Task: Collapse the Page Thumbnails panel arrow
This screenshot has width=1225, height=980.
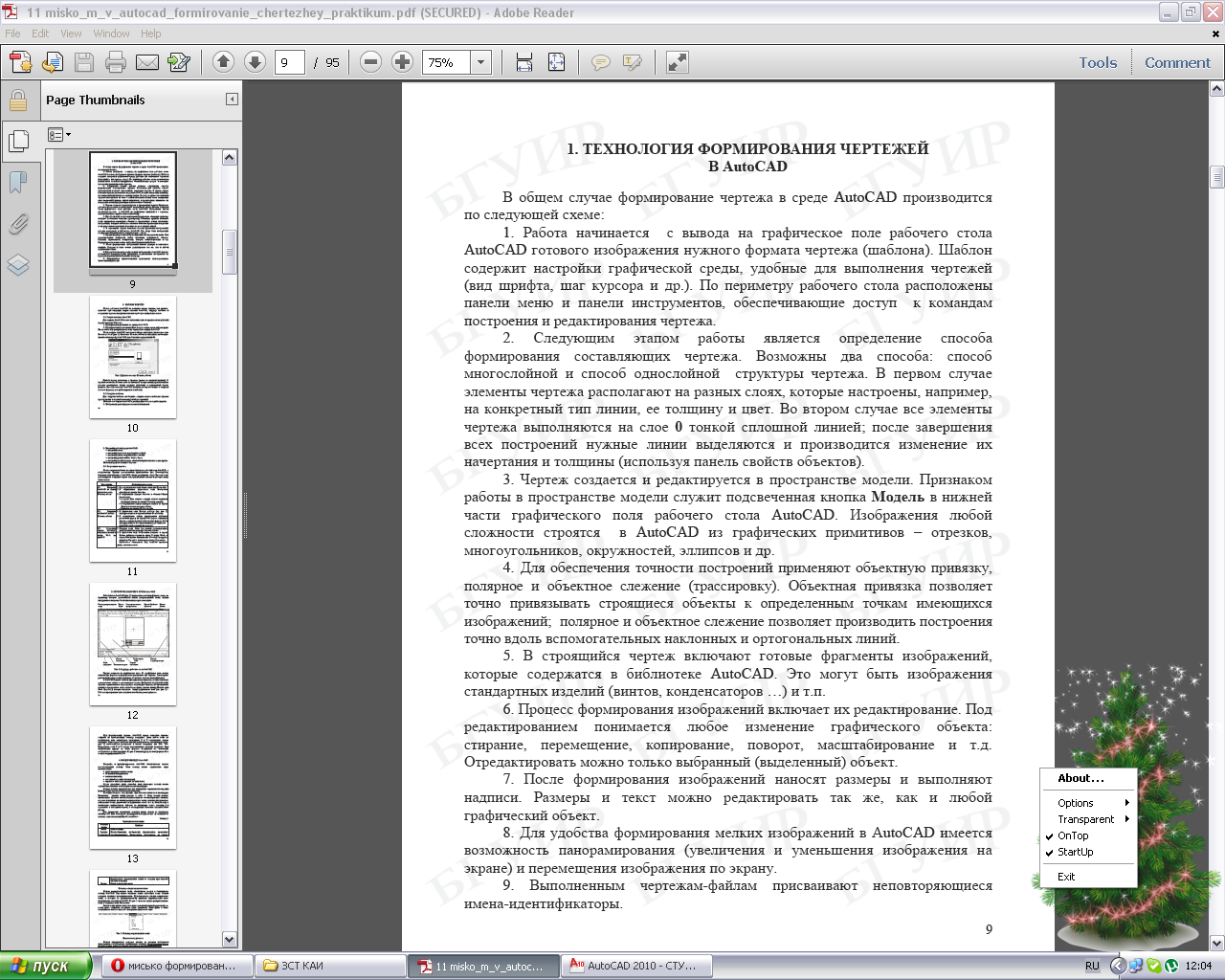Action: point(232,100)
